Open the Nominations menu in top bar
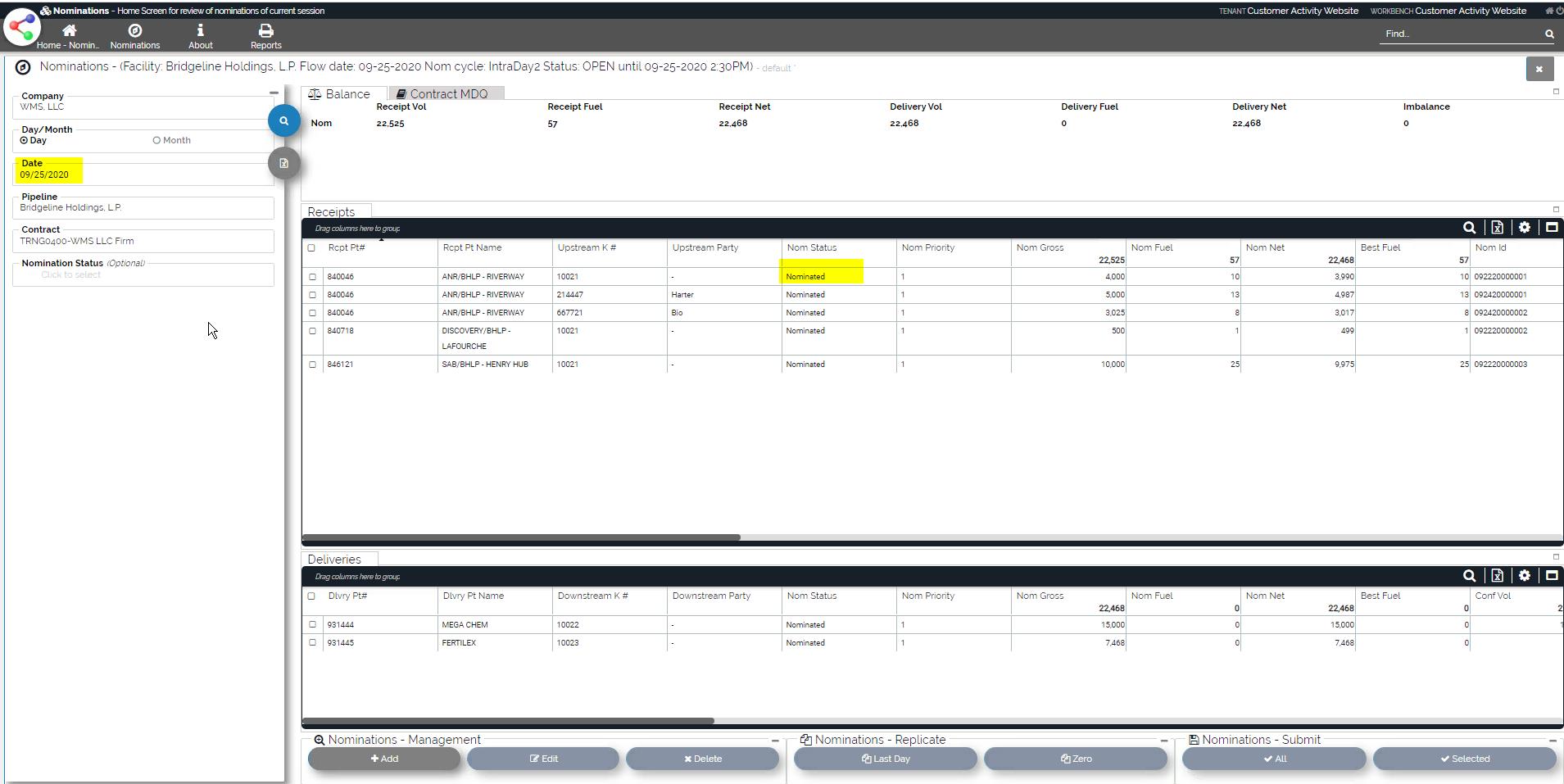Image resolution: width=1564 pixels, height=784 pixels. tap(135, 36)
